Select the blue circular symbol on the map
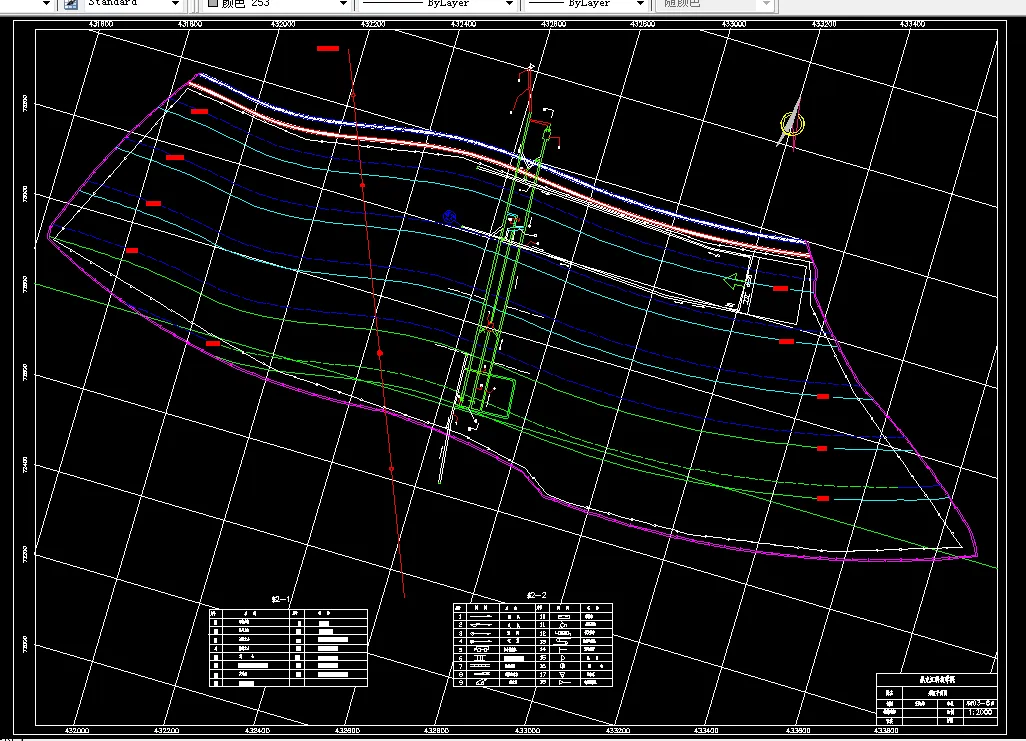Screen dimensions: 1026x741 click(x=449, y=217)
